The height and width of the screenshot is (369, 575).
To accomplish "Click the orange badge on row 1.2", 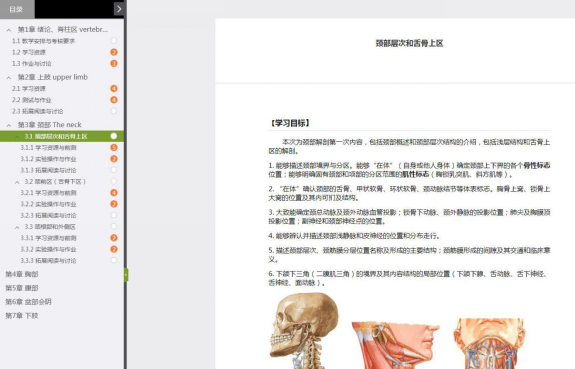I will tap(114, 52).
